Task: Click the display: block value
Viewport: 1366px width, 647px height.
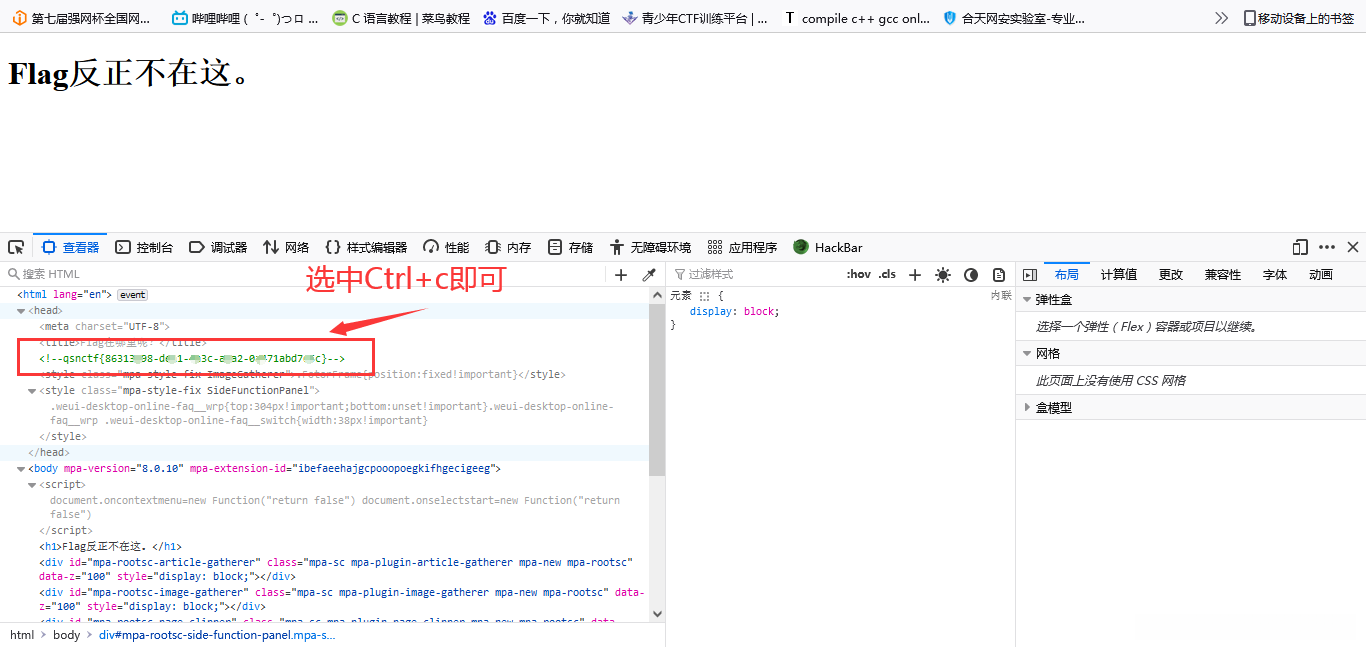Action: 760,312
